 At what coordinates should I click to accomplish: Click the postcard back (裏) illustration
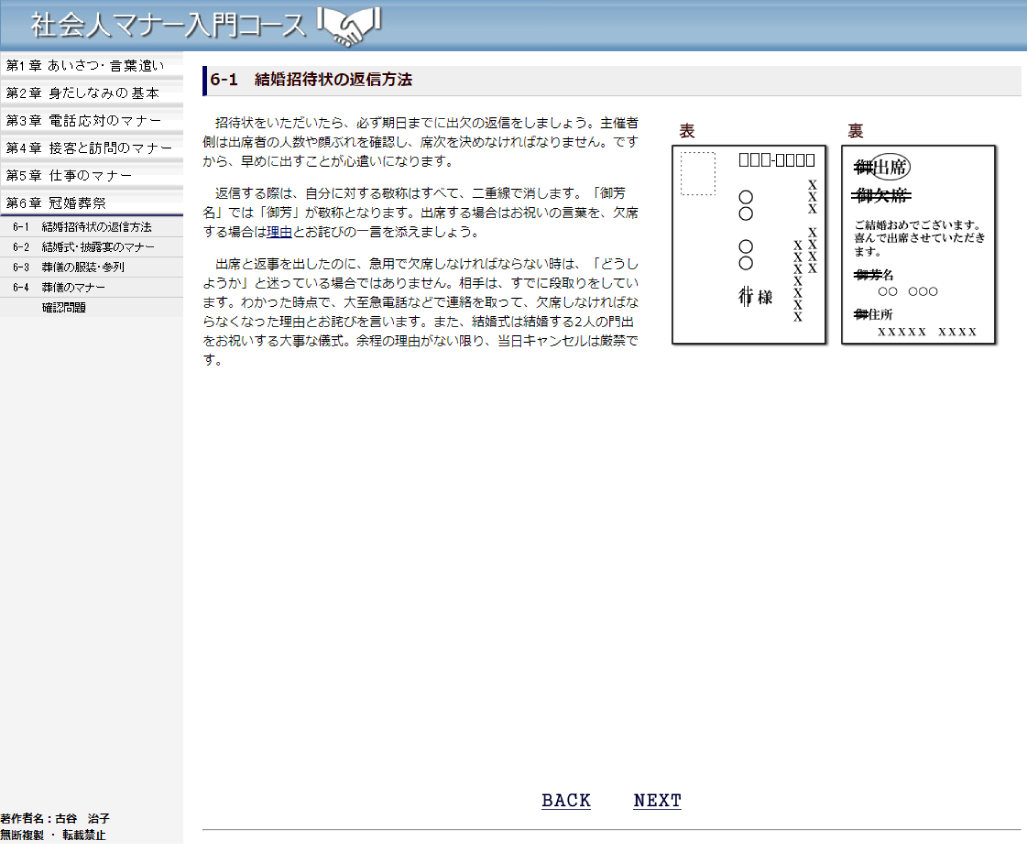[x=919, y=245]
